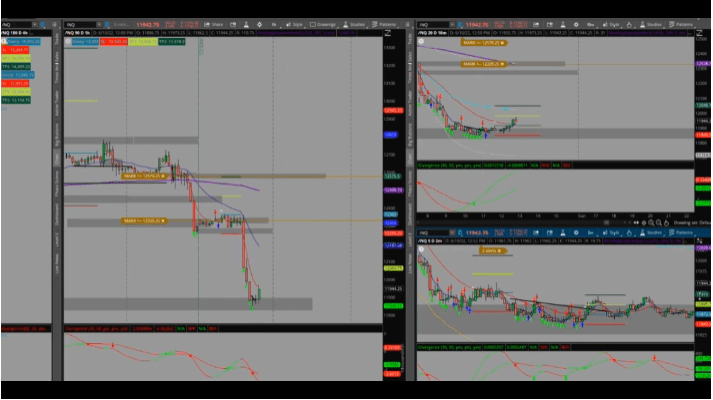Viewport: 713px width, 400px height.
Task: Click zoom out magnifier in 10m chart footer
Action: coord(659,223)
